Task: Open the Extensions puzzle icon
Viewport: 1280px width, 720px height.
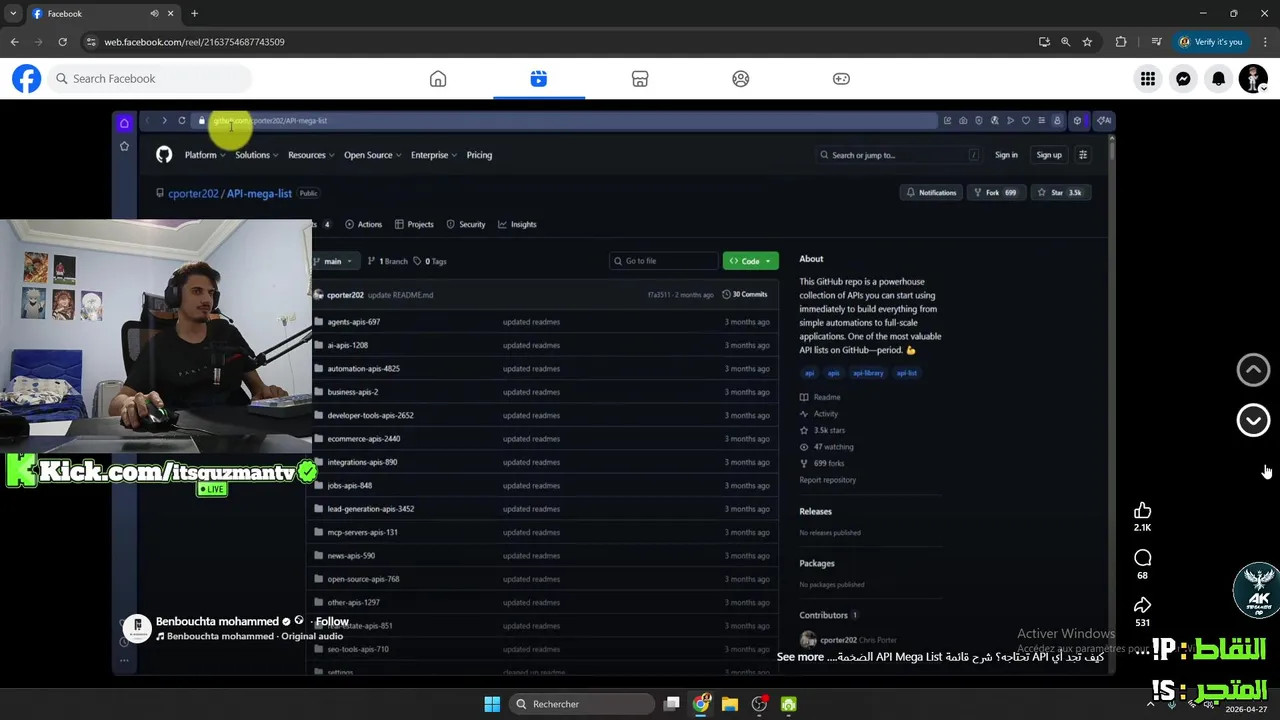Action: click(x=1120, y=42)
